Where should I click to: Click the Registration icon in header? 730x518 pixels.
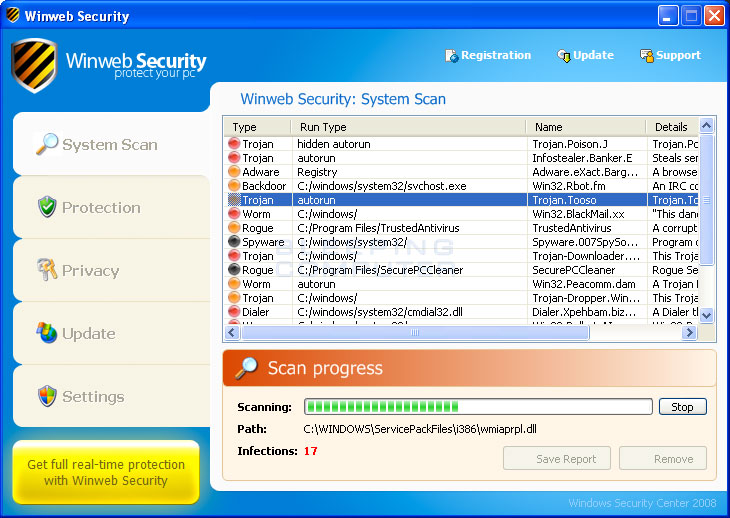pos(451,56)
